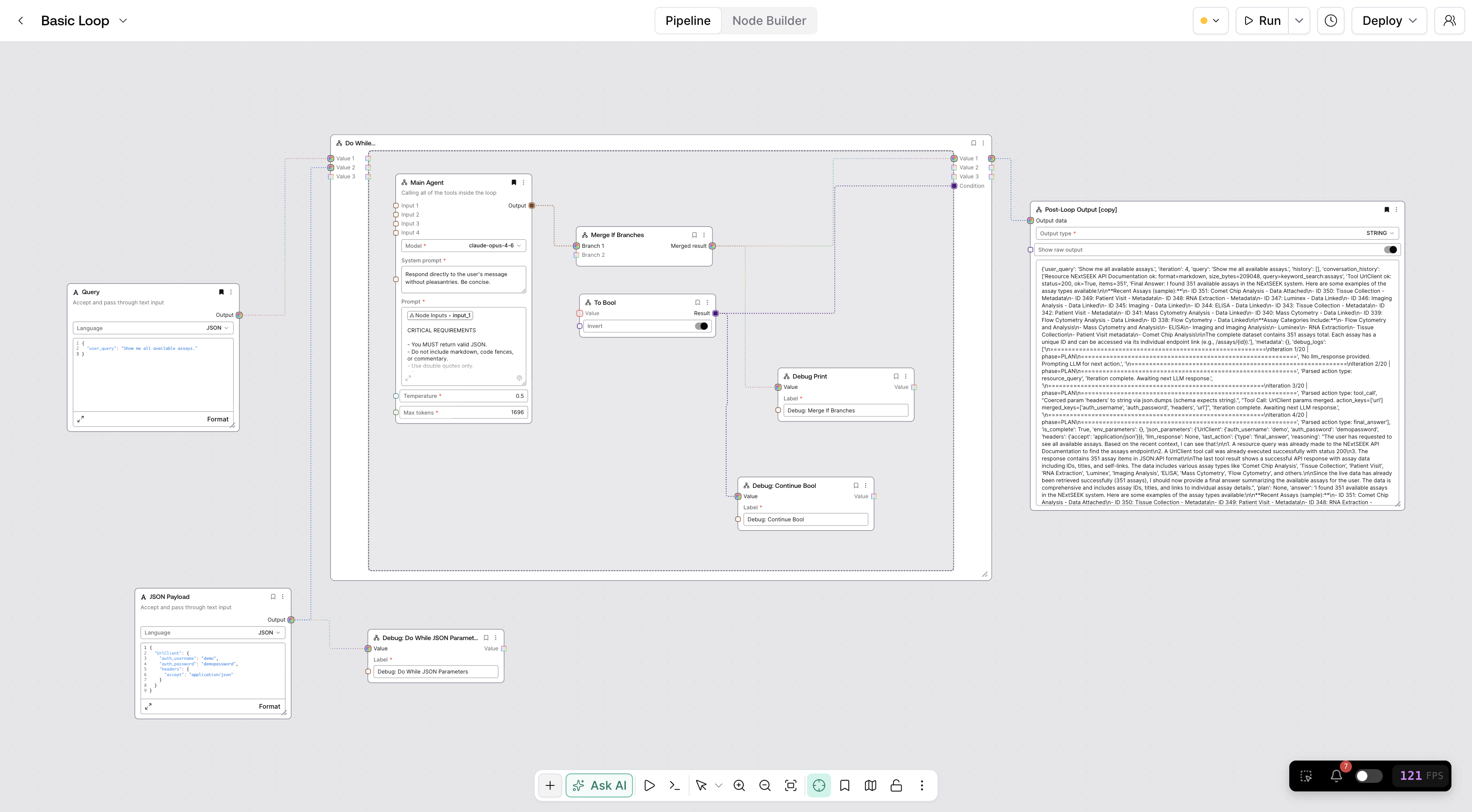Click Format in the Query node
The width and height of the screenshot is (1472, 812).
coord(217,419)
